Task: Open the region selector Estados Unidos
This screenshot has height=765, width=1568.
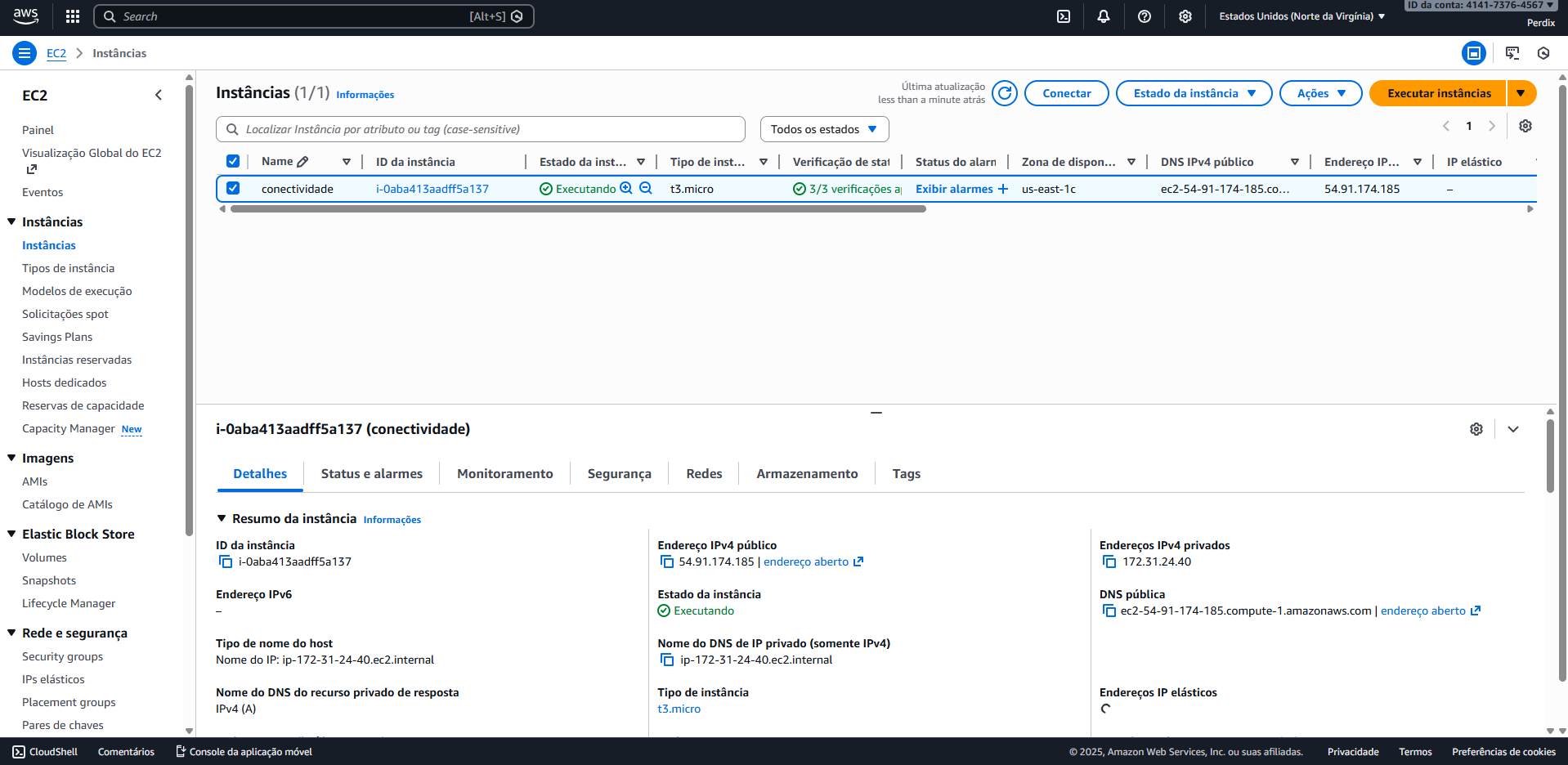Action: click(x=1302, y=16)
